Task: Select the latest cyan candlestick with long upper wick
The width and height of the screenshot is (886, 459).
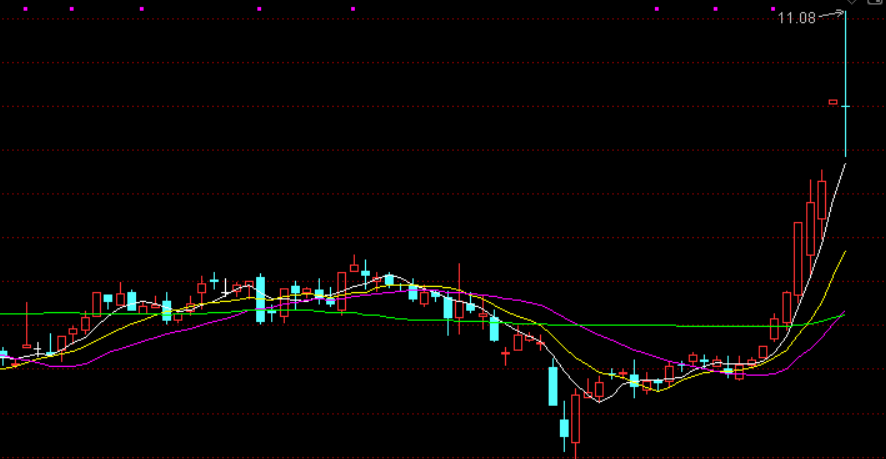Action: (845, 84)
